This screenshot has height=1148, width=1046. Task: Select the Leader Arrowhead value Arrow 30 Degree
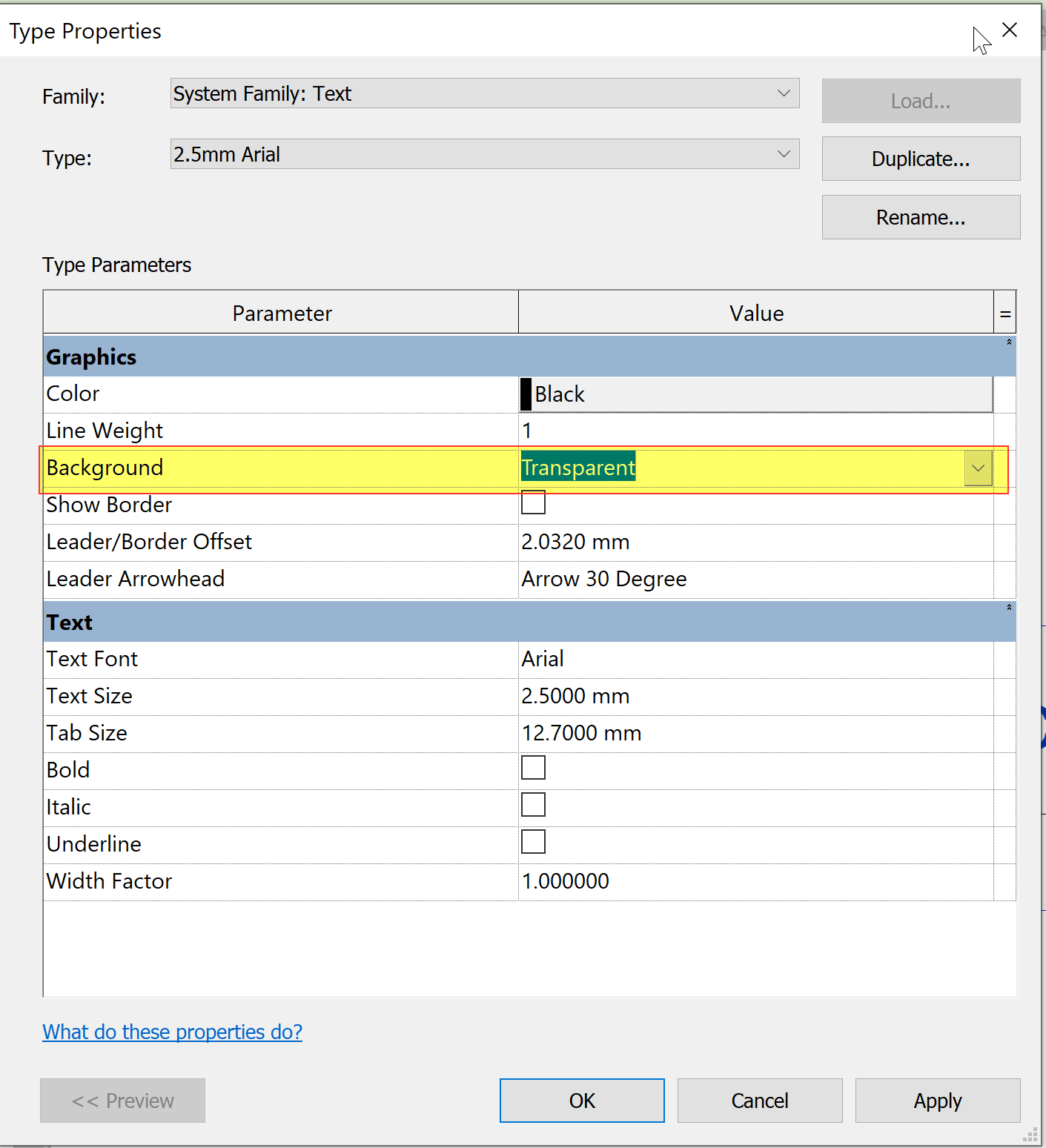tap(756, 580)
